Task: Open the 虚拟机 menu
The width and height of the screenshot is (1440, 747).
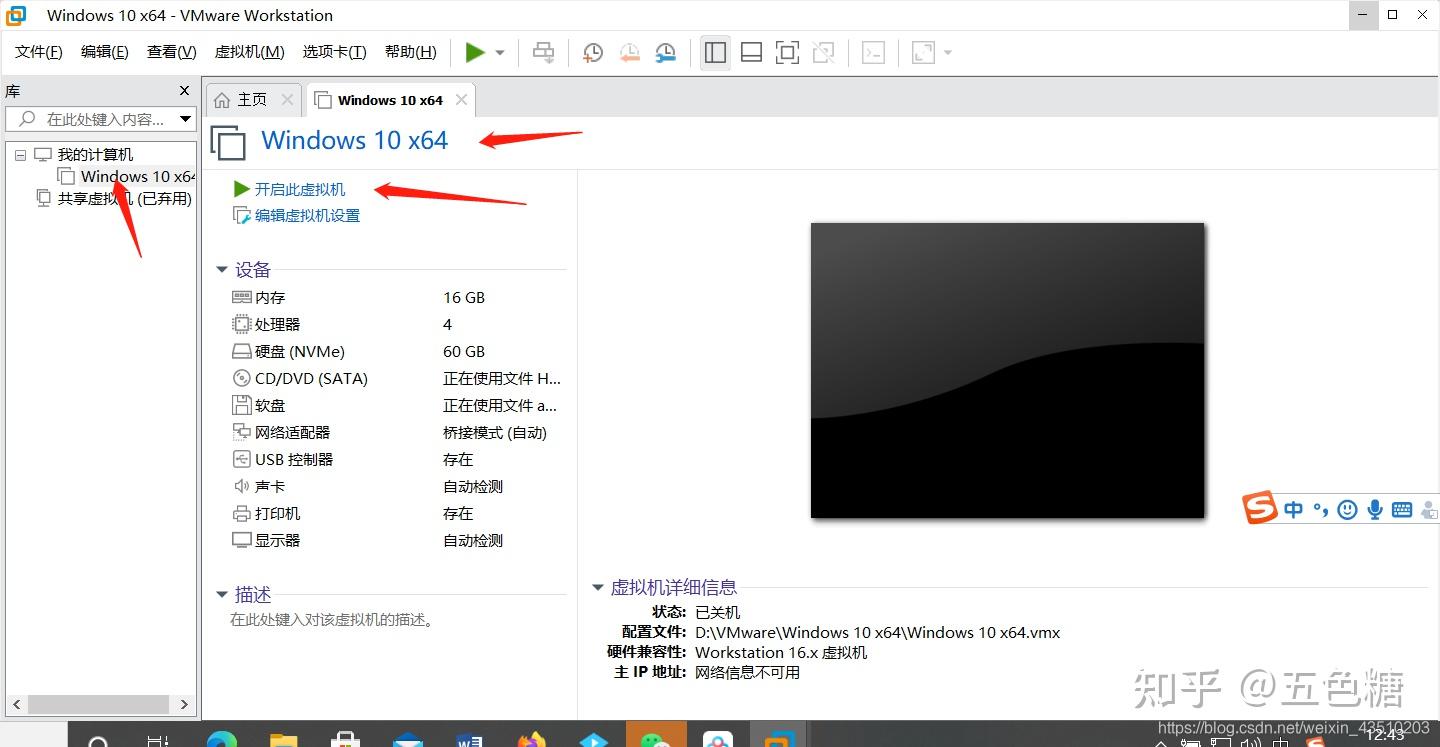Action: tap(248, 51)
